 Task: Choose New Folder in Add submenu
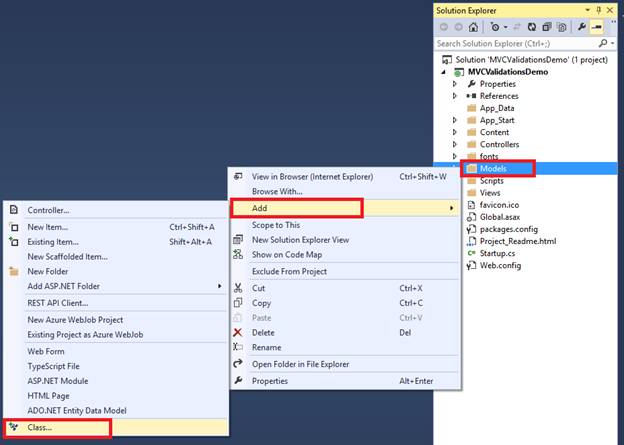click(x=116, y=271)
